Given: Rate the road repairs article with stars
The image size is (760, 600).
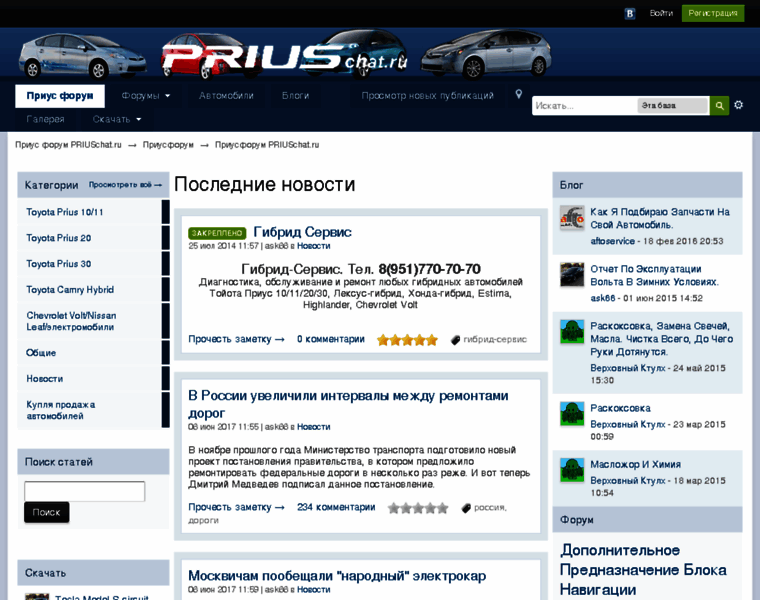Looking at the screenshot, I should [418, 508].
